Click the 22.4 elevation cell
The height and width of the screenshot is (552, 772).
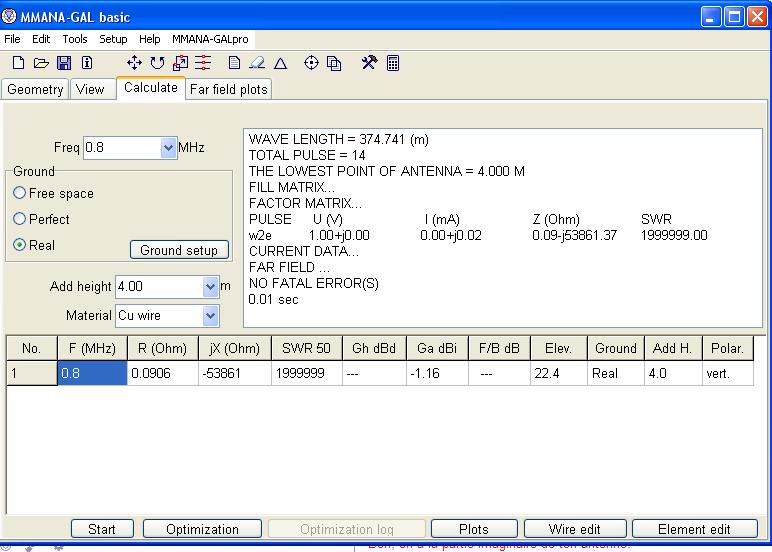point(558,373)
